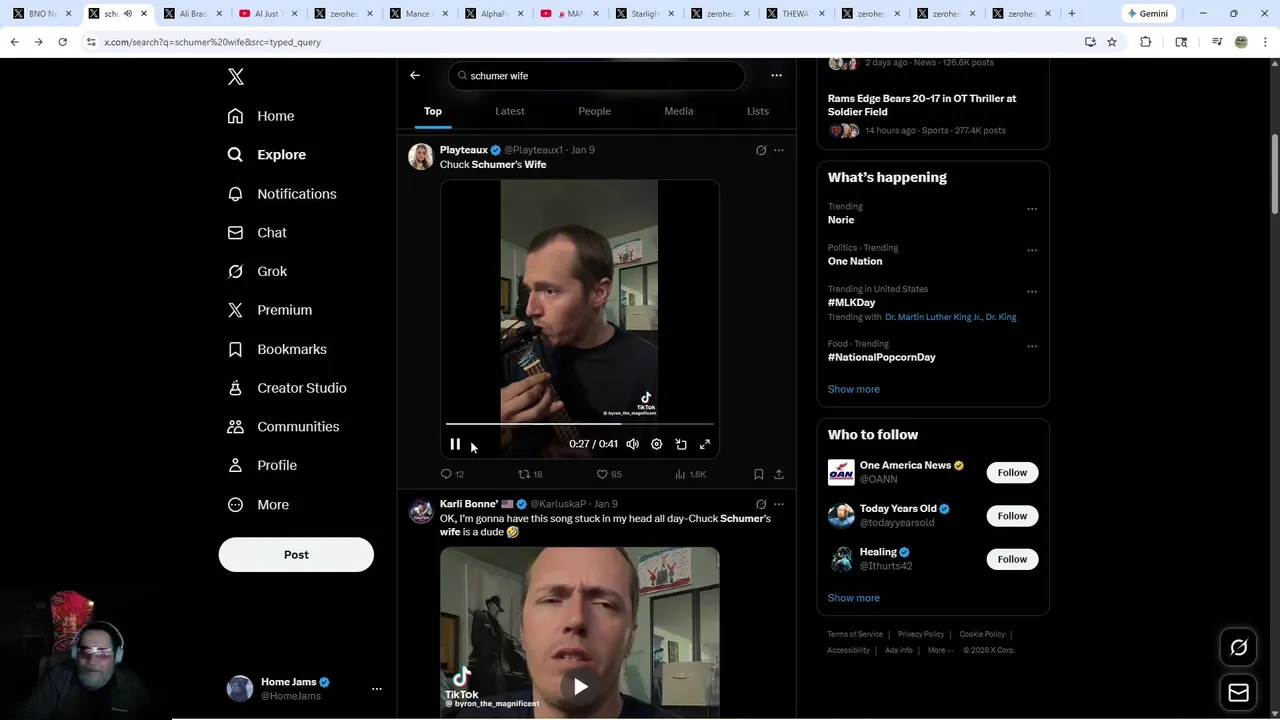
Task: Repost the Playteaux post with 18 reposts
Action: (x=530, y=474)
